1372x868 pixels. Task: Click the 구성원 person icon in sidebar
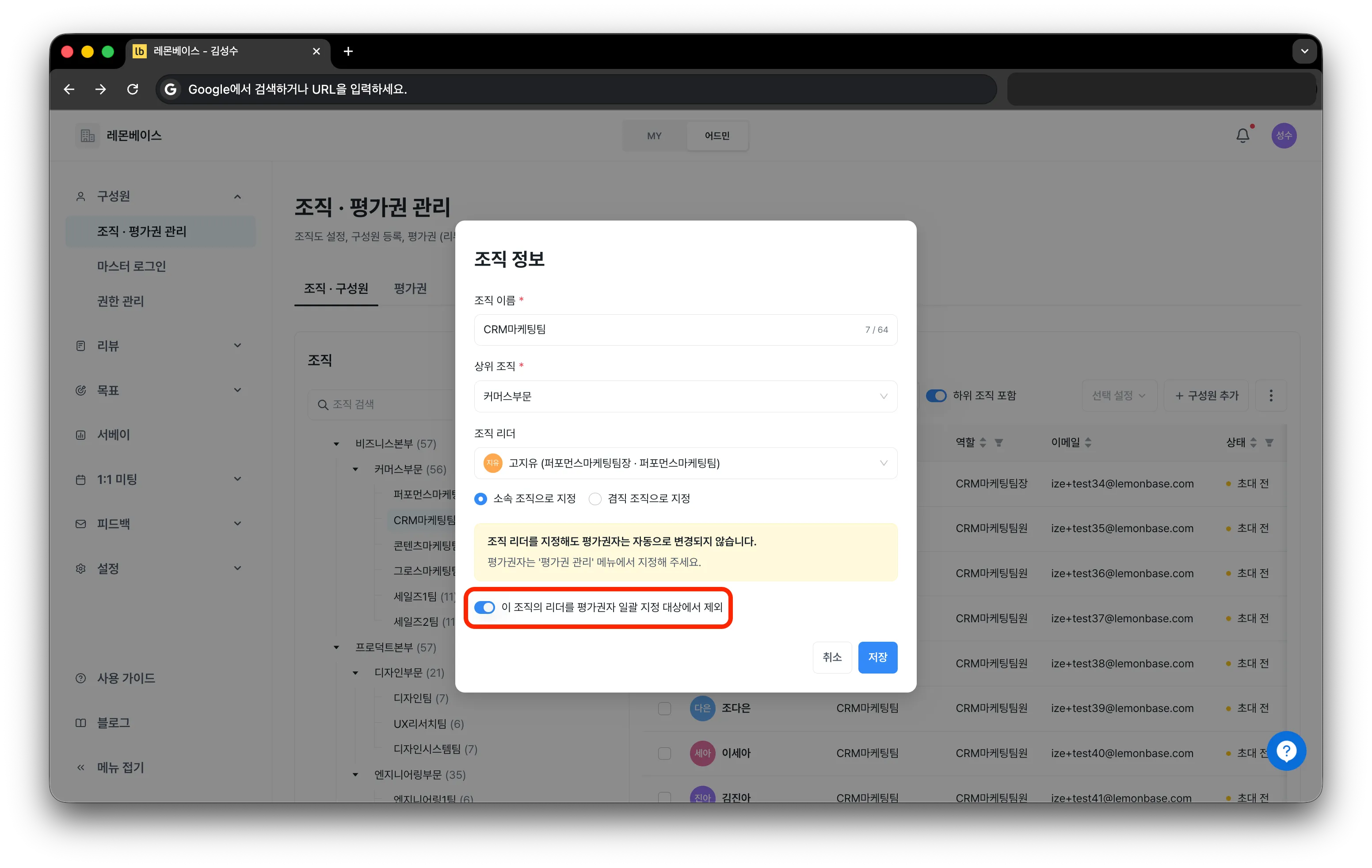coord(81,197)
